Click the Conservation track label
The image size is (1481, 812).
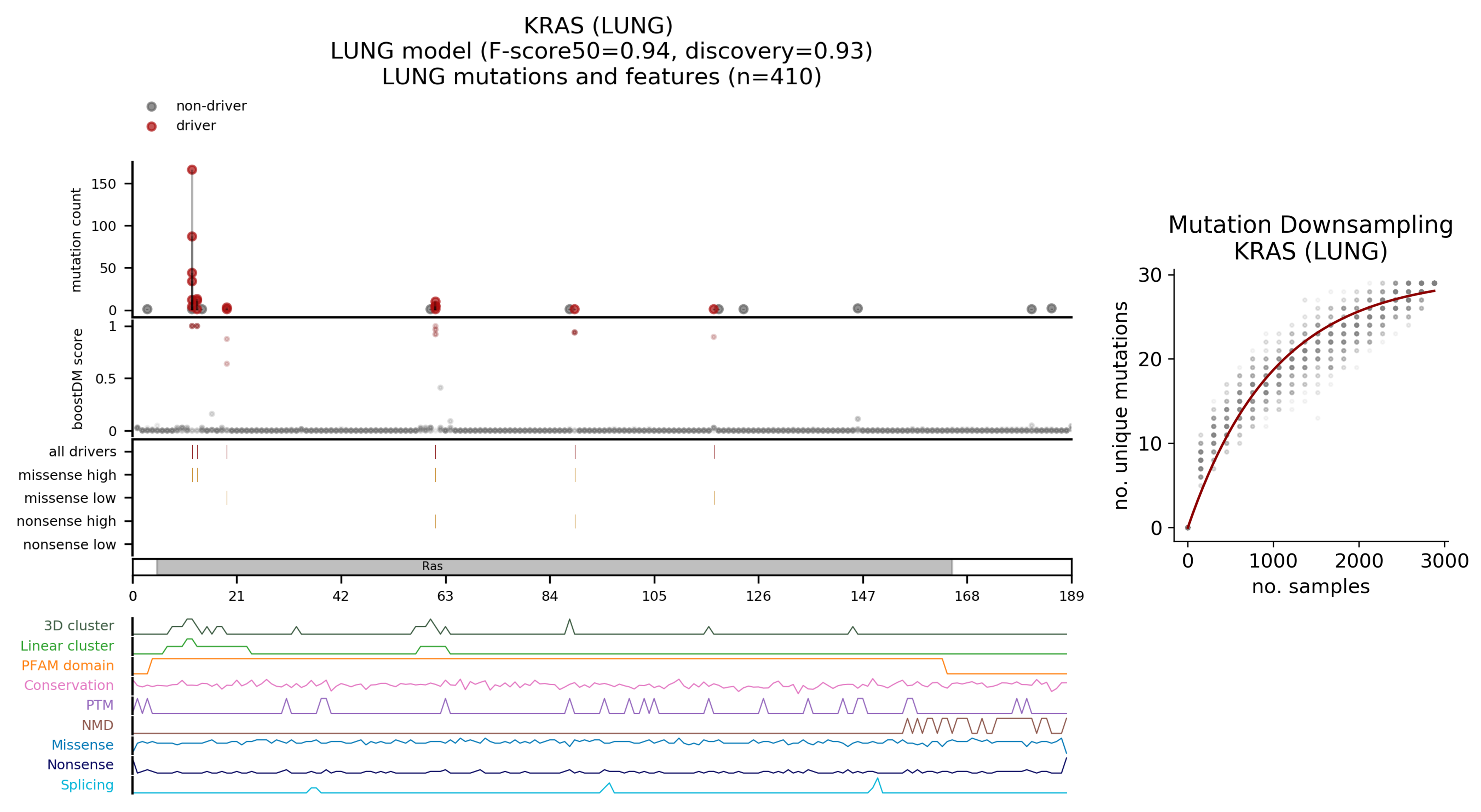(69, 685)
